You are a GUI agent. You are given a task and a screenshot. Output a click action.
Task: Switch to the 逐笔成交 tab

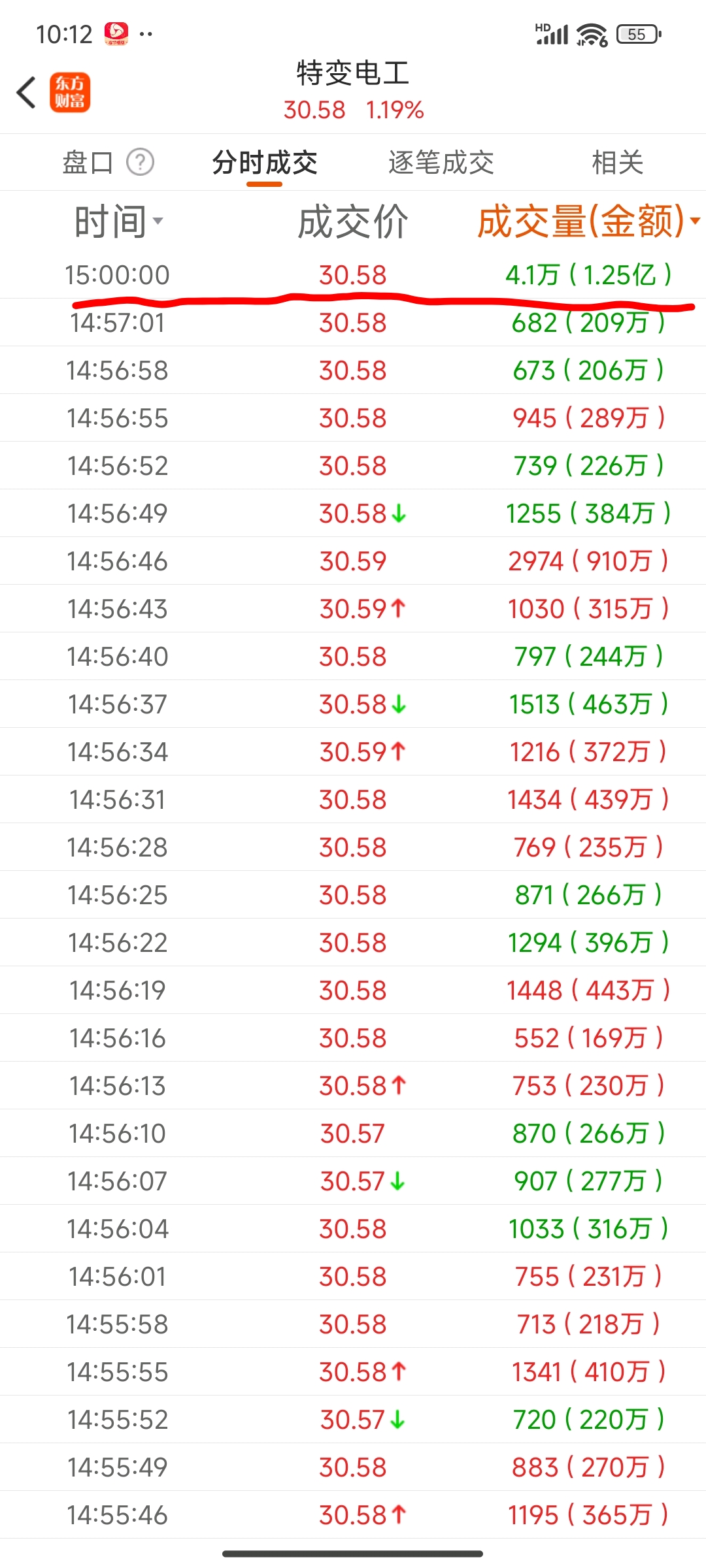(441, 162)
